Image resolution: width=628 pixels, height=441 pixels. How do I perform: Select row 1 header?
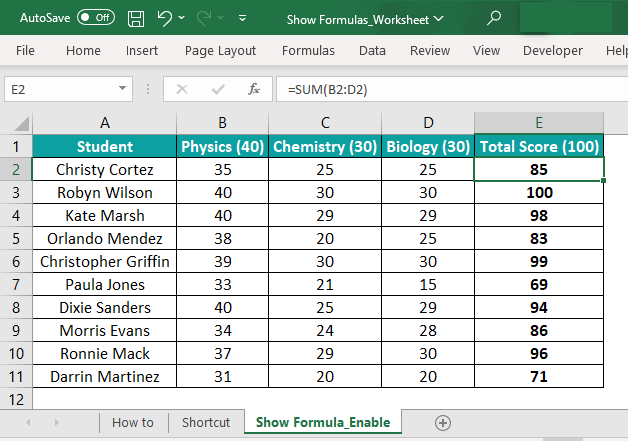[x=16, y=146]
